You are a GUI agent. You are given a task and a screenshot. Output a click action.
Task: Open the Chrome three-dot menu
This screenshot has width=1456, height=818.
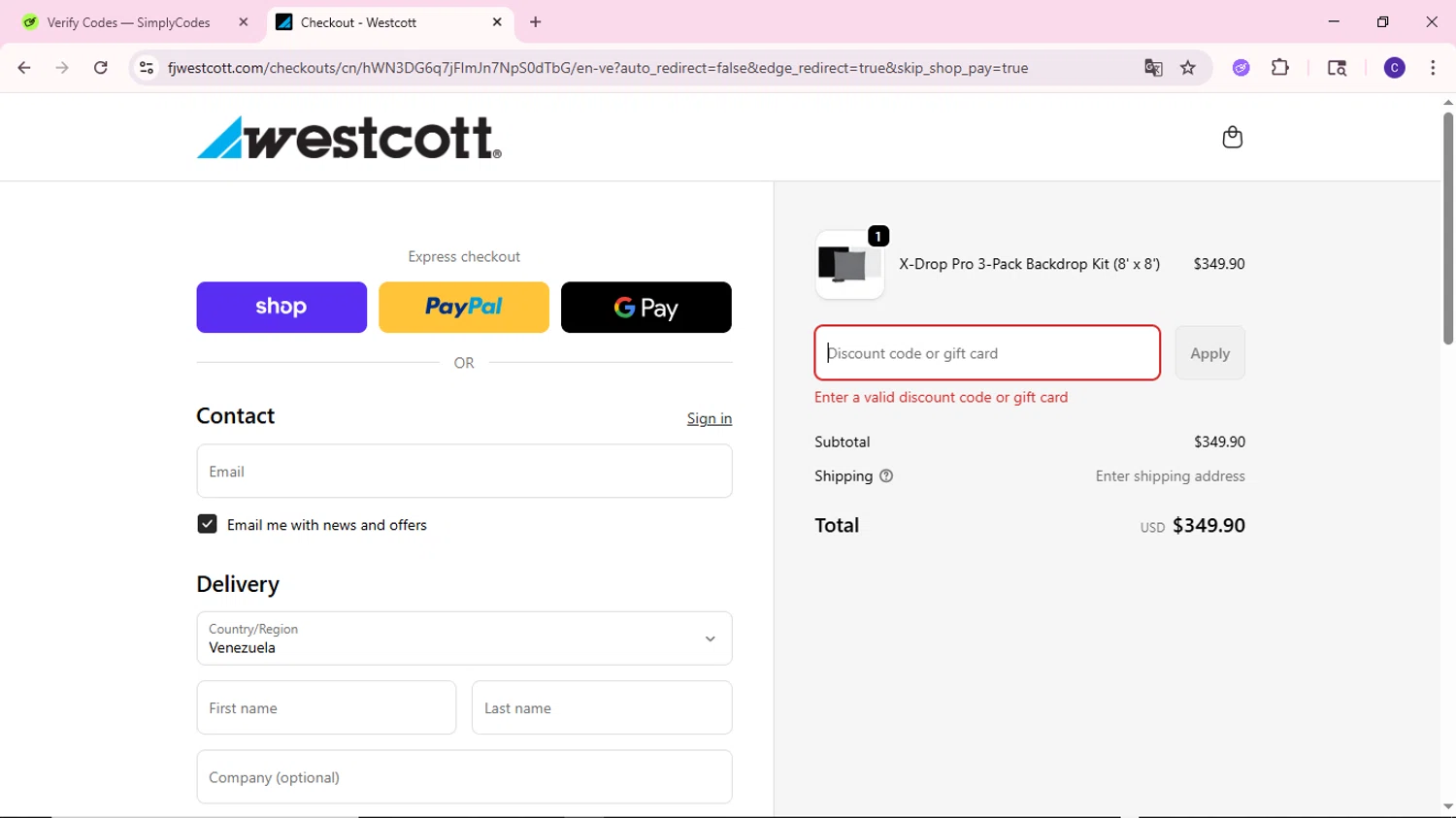[x=1433, y=68]
